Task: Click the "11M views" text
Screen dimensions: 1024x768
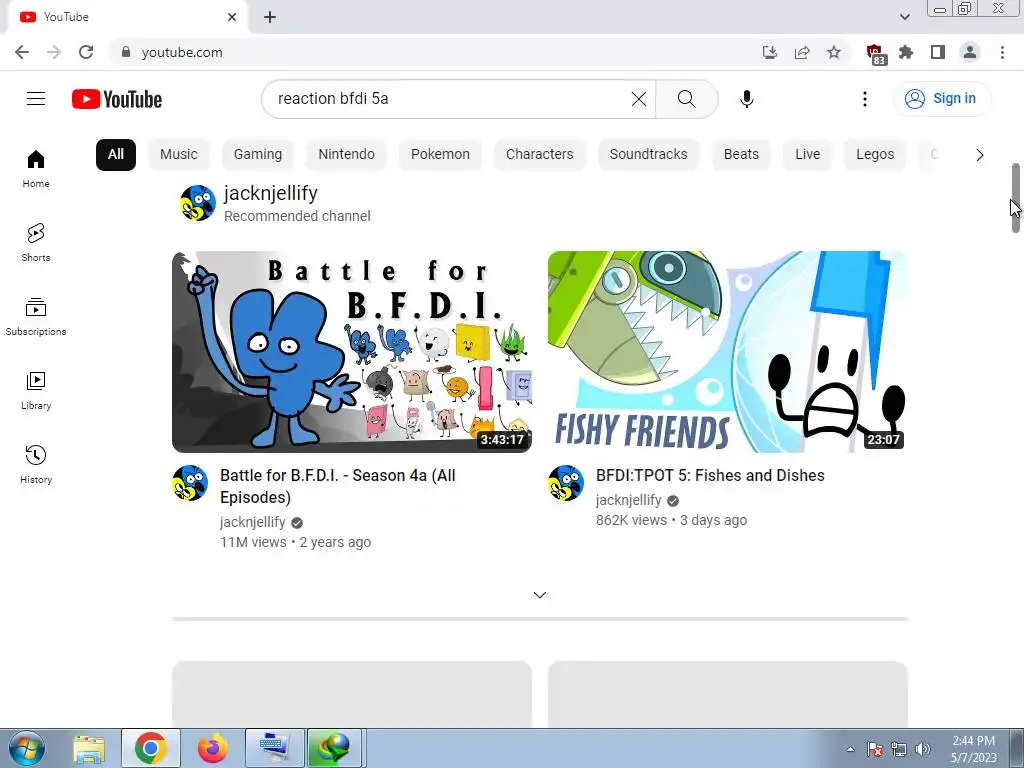Action: tap(253, 542)
